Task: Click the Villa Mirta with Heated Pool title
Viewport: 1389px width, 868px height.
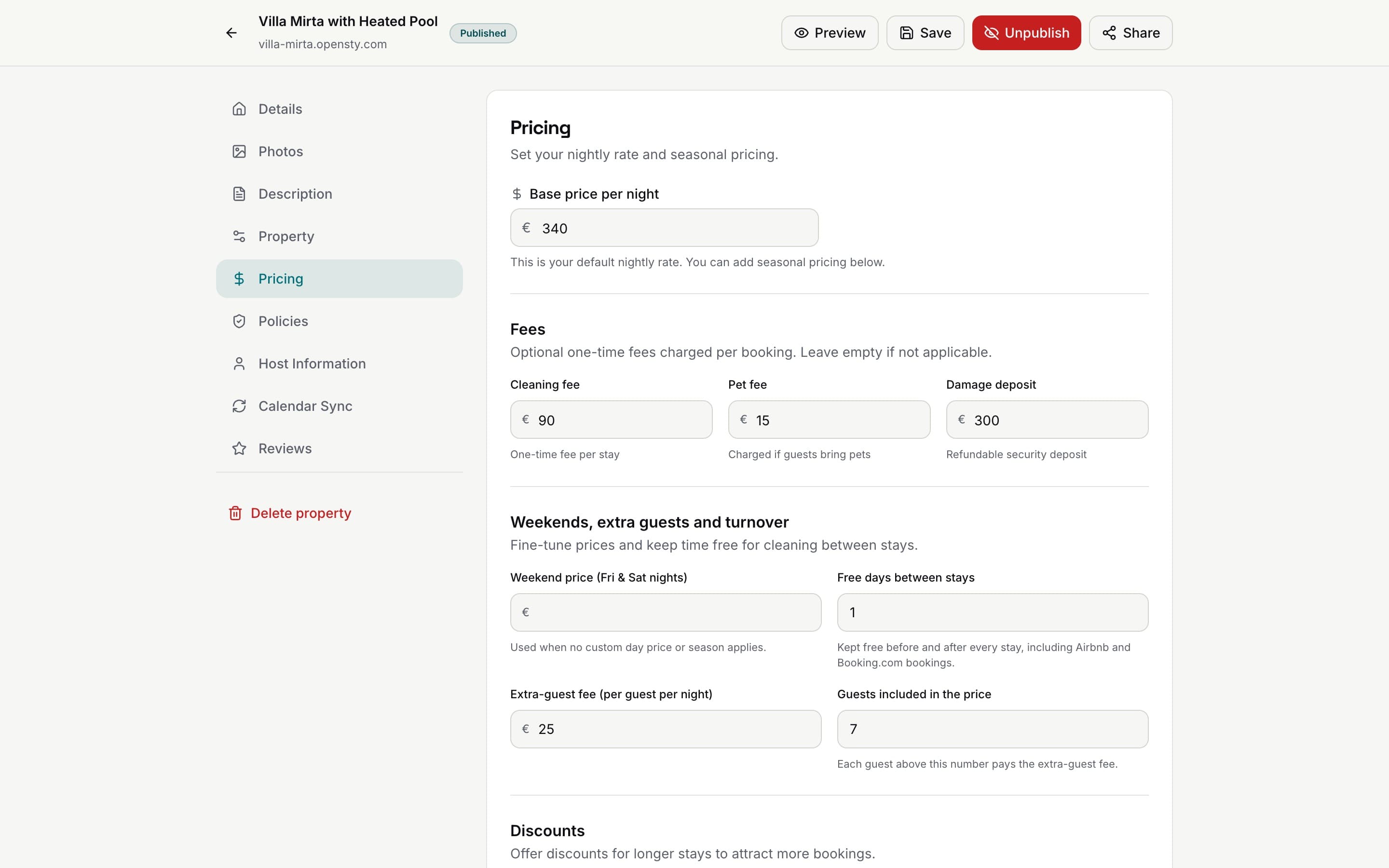Action: point(348,21)
